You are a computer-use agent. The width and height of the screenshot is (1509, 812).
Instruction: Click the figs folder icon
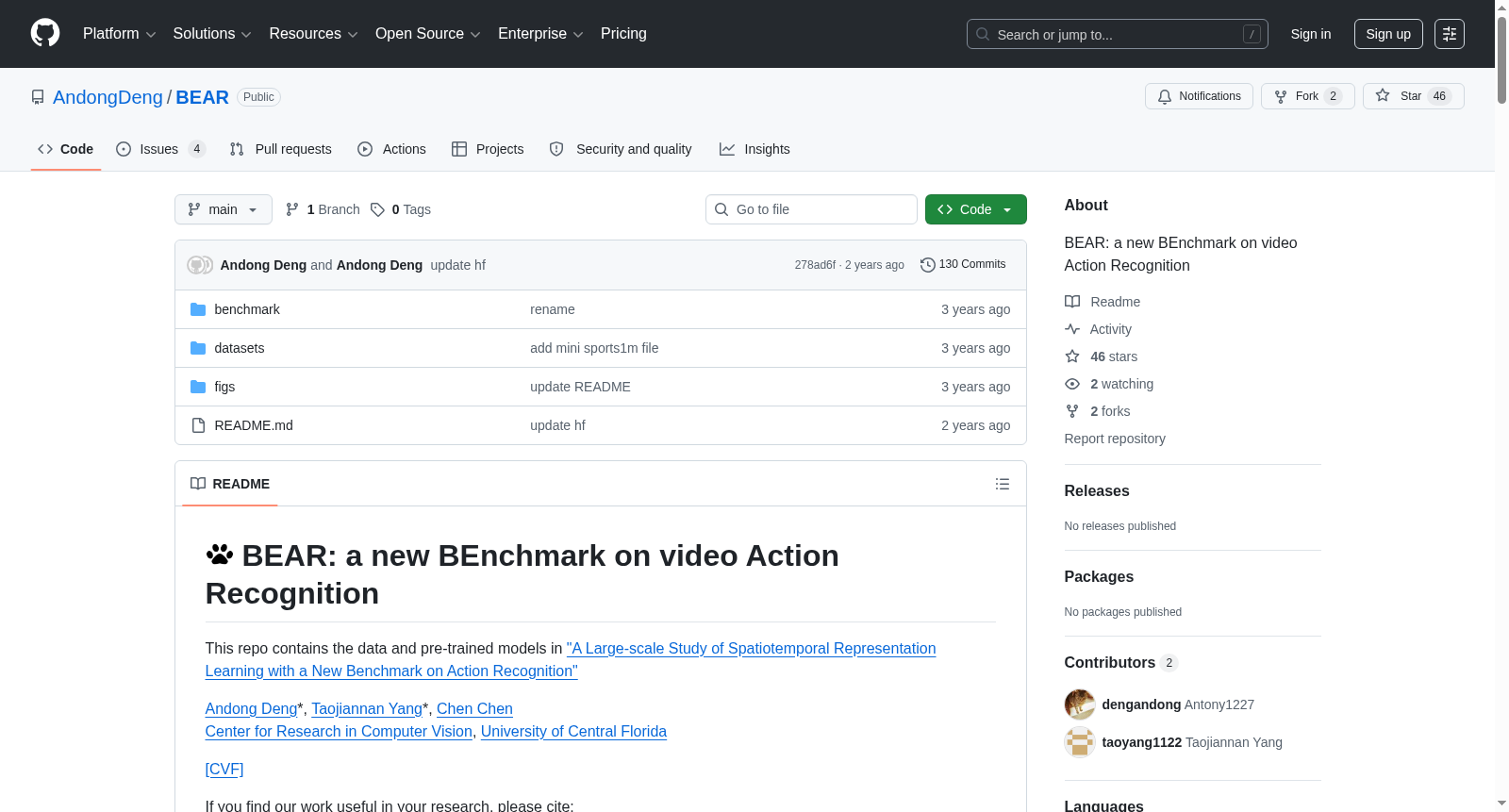coord(198,387)
